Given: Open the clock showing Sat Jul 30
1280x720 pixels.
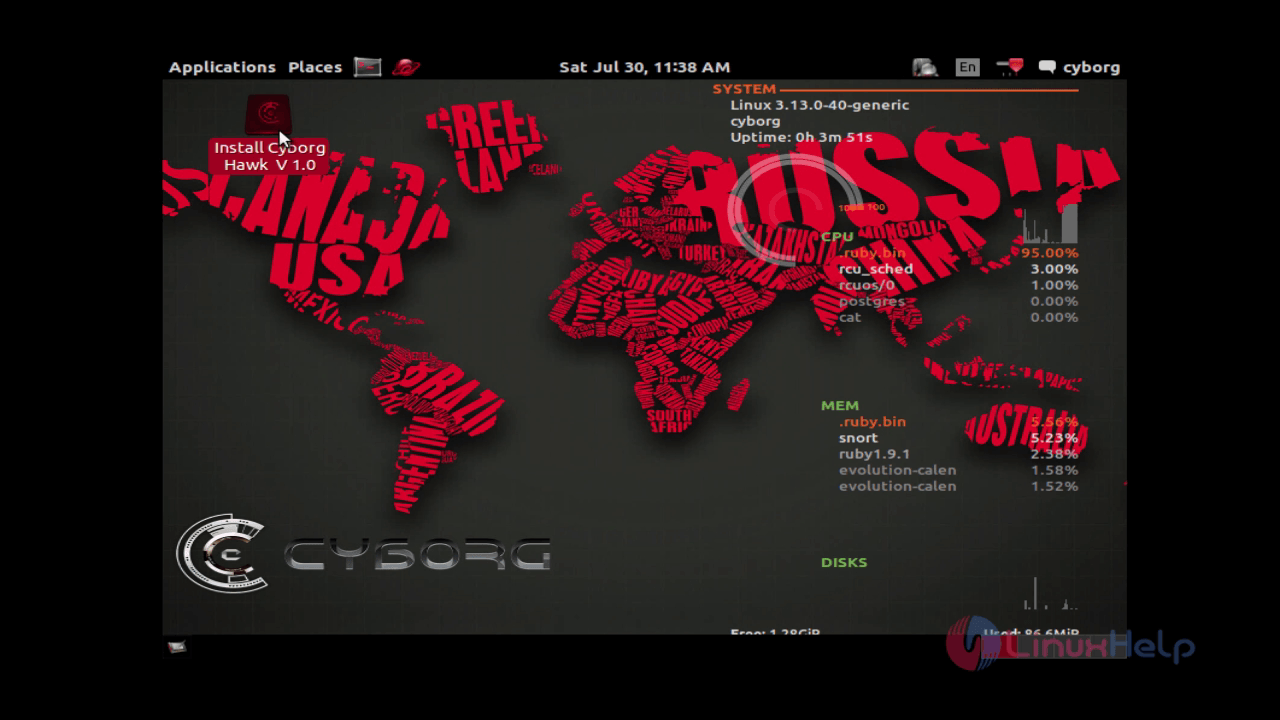Looking at the screenshot, I should click(x=644, y=67).
